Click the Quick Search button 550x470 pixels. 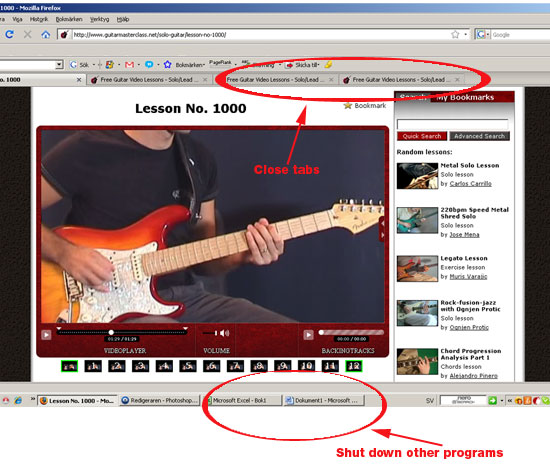click(x=422, y=136)
